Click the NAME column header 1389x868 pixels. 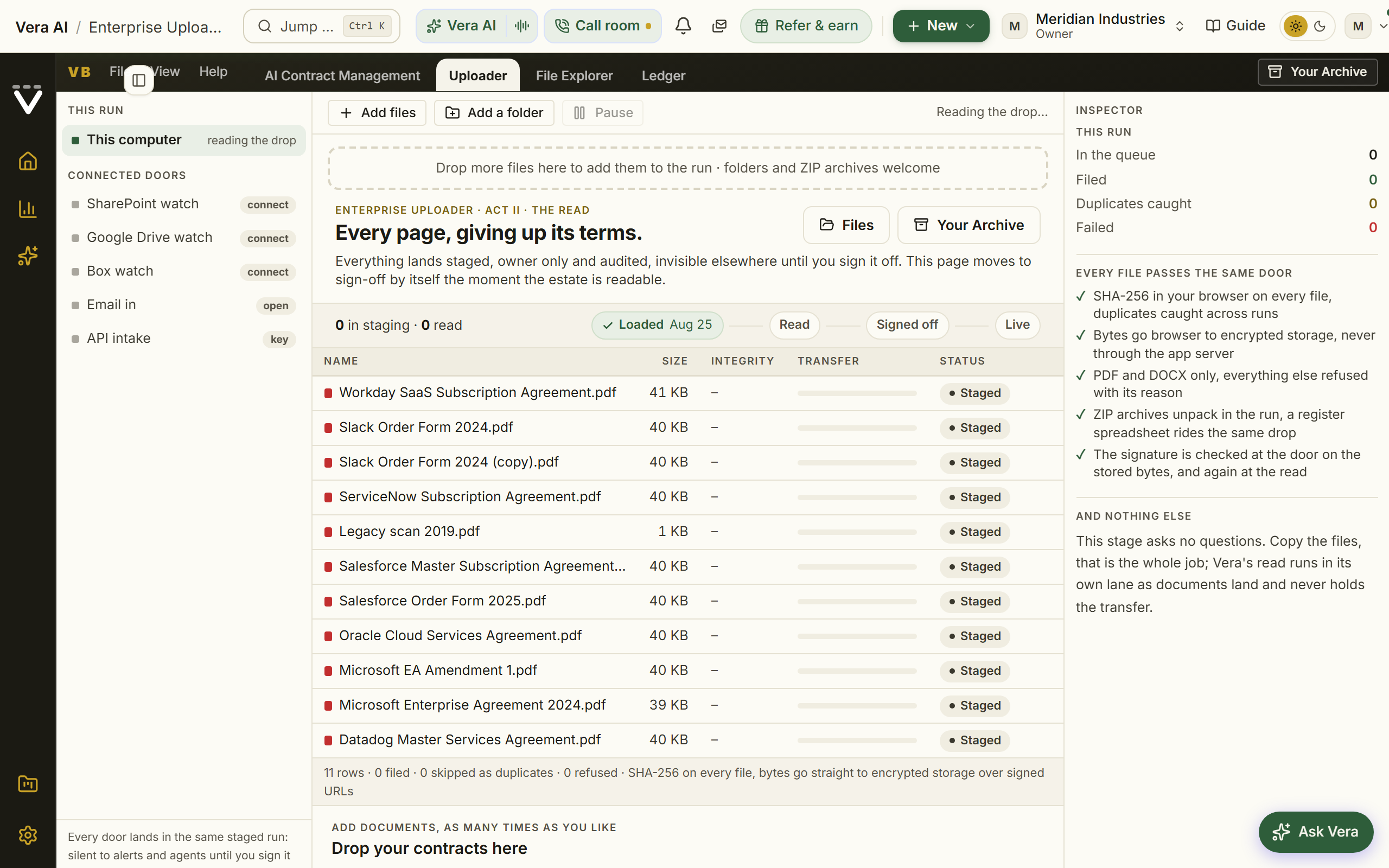(x=341, y=361)
